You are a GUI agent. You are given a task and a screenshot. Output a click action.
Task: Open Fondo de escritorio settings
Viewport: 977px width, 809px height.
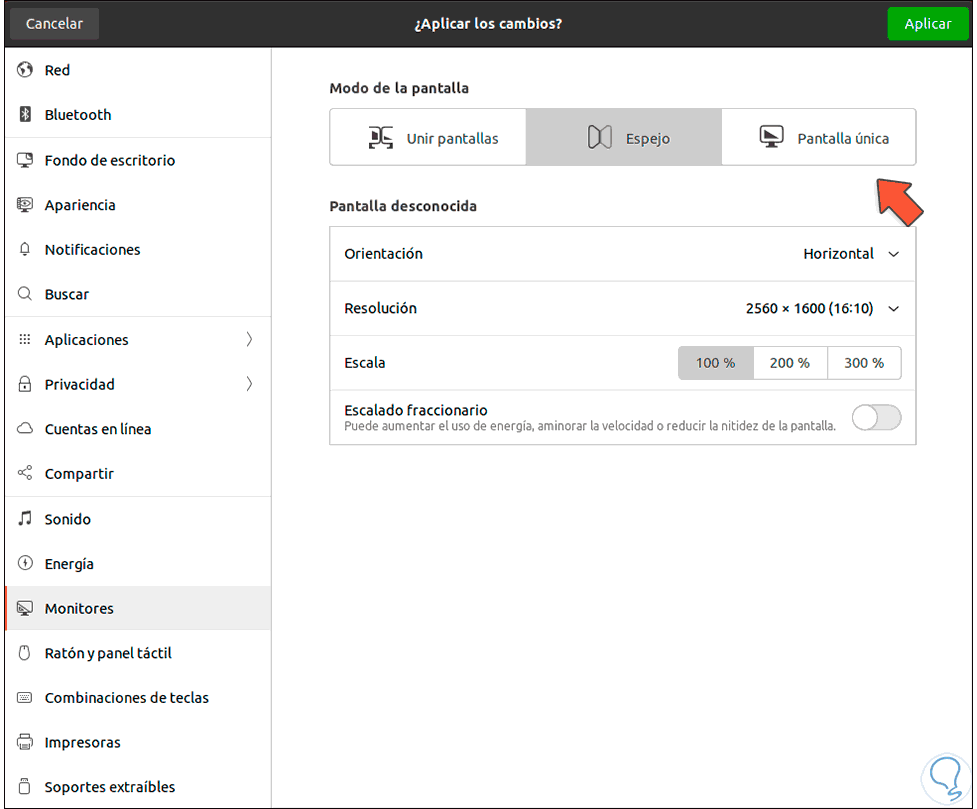[x=138, y=160]
